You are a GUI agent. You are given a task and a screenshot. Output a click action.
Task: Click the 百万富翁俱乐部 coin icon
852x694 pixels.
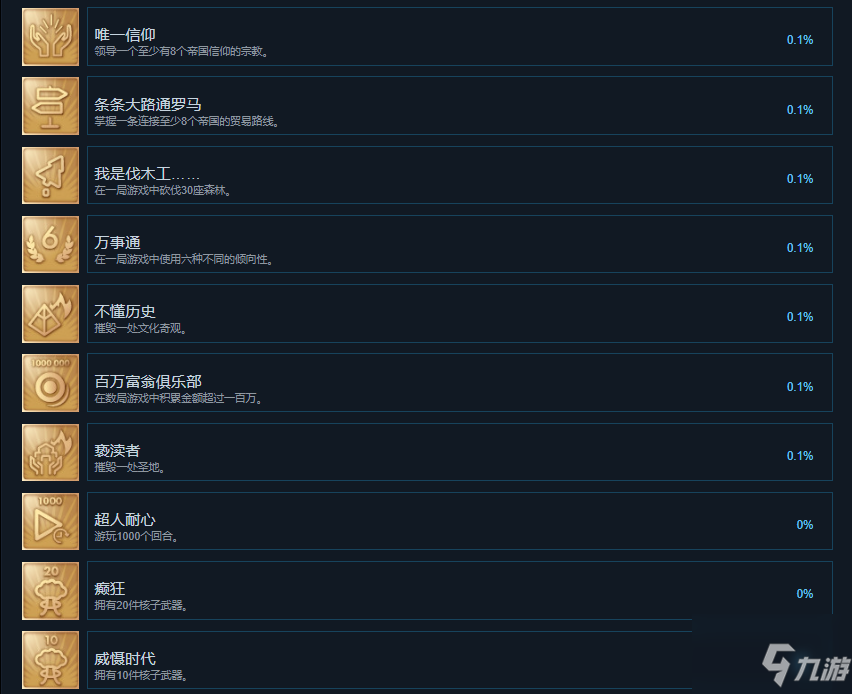[x=51, y=383]
